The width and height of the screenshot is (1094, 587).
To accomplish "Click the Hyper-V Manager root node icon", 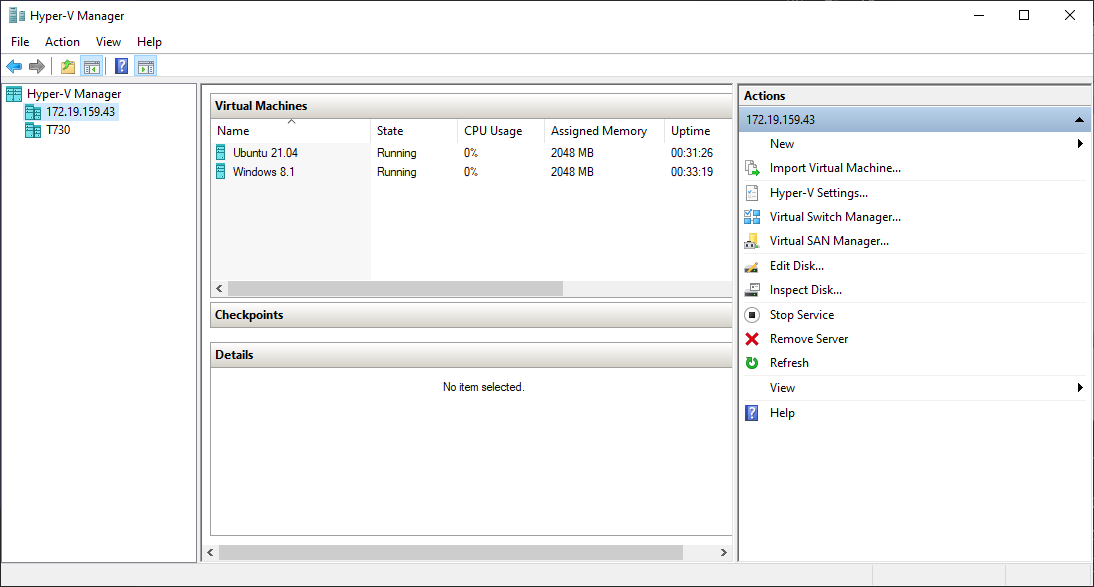I will (14, 94).
